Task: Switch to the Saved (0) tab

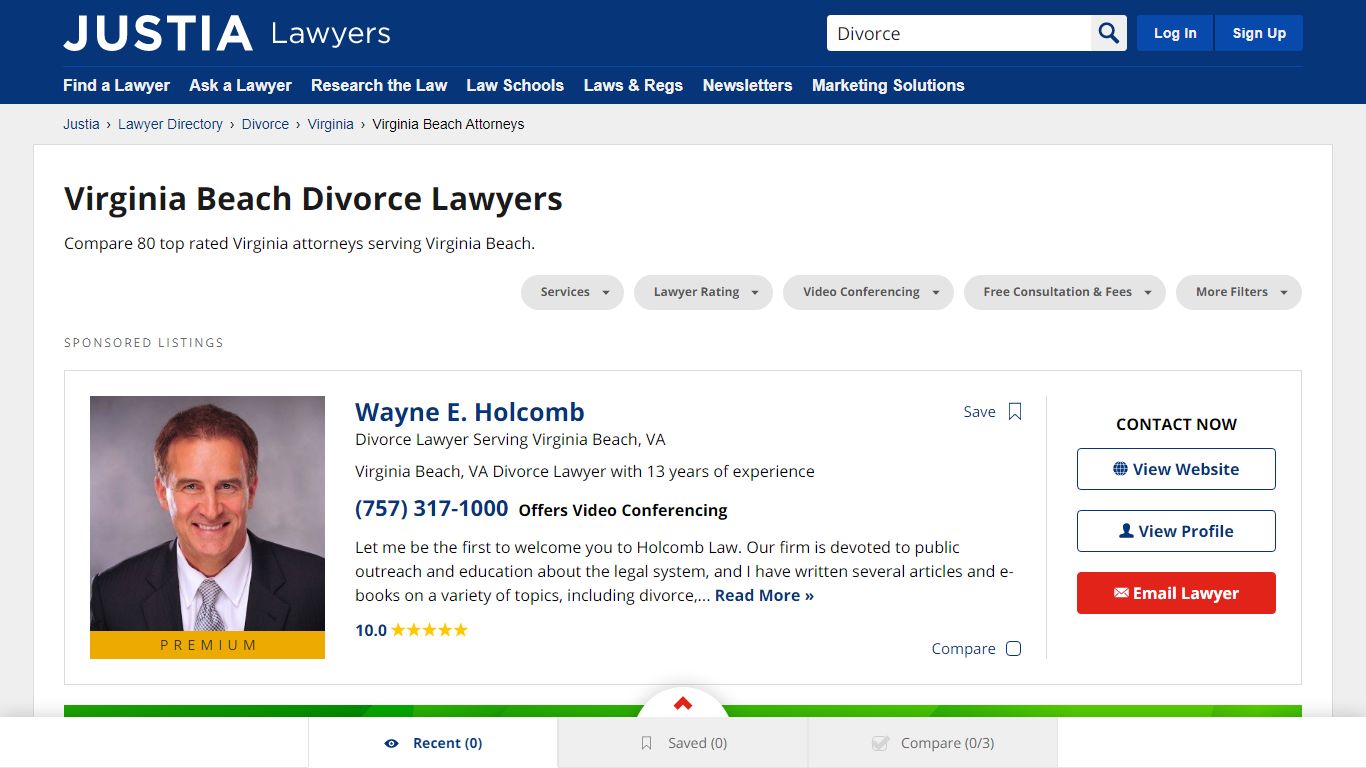Action: [x=683, y=743]
